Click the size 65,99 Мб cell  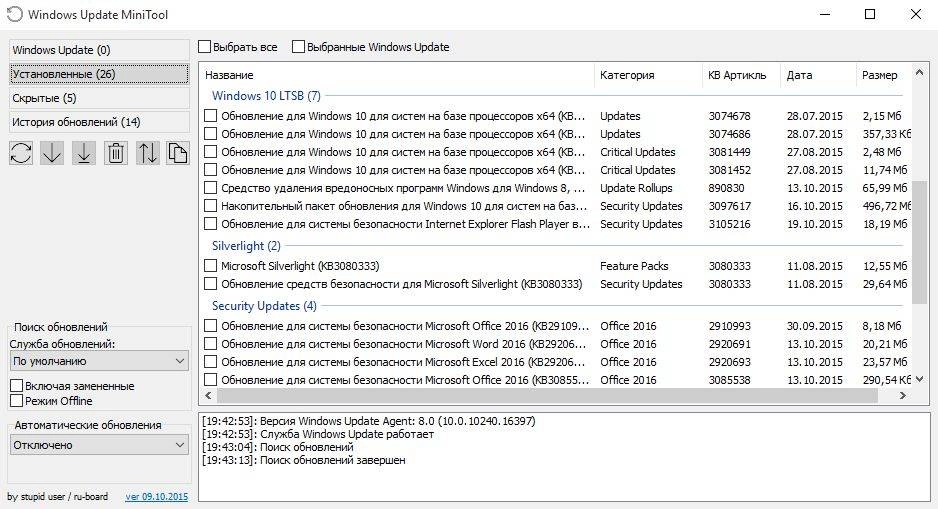coord(885,188)
